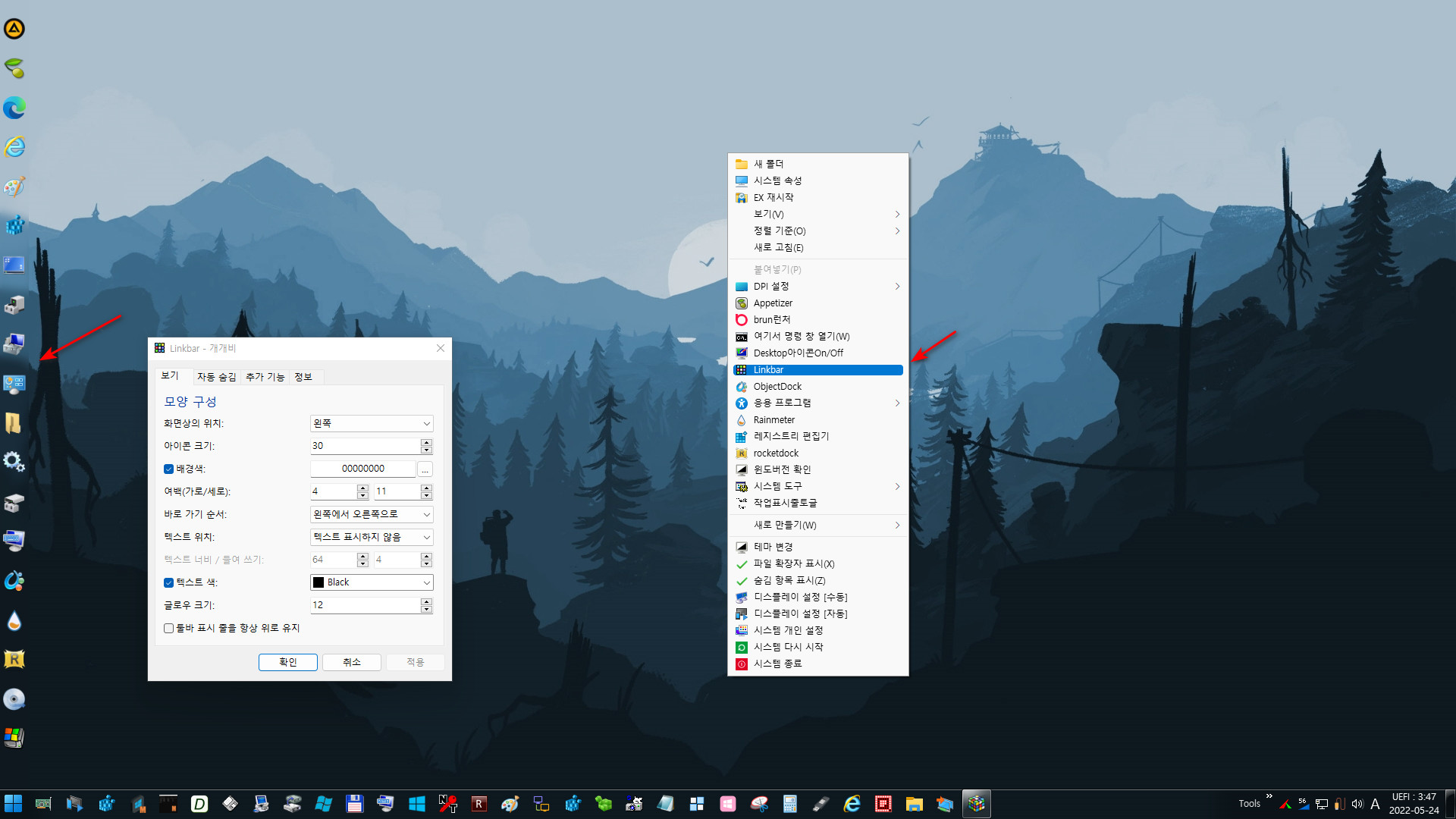Viewport: 1456px width, 819px height.
Task: Switch to 추가 기능 tab
Action: (265, 377)
